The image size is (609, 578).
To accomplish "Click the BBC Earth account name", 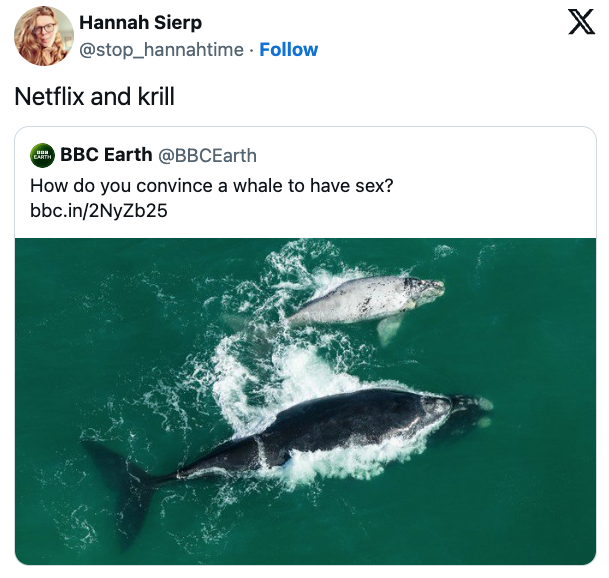I will click(x=106, y=155).
